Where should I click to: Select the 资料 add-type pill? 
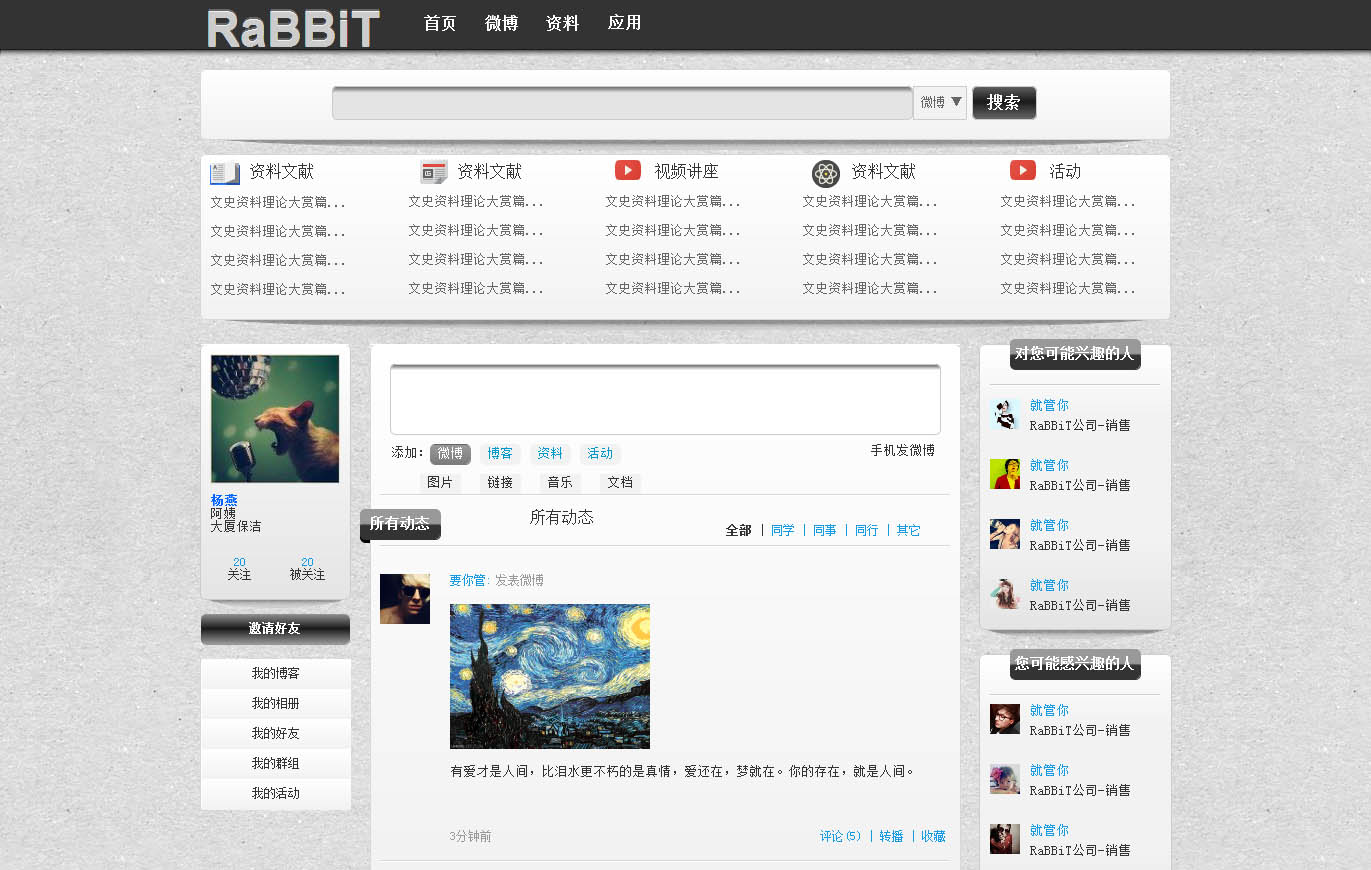coord(550,454)
